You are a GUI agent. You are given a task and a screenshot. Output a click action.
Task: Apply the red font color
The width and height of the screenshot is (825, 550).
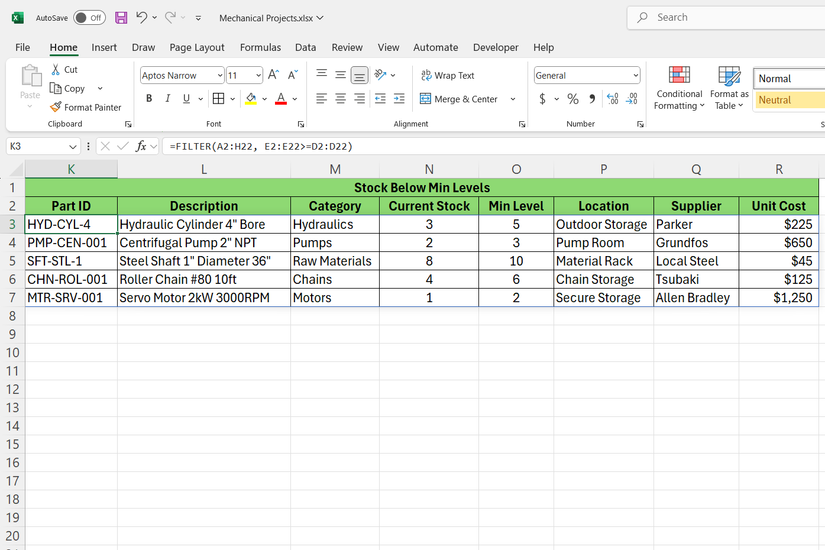281,98
